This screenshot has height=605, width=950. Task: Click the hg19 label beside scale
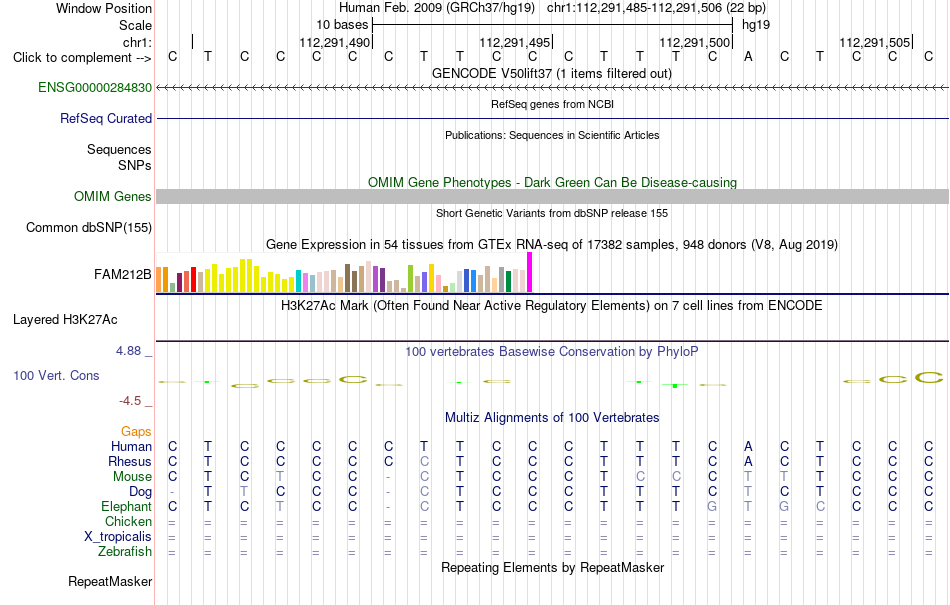tap(756, 25)
